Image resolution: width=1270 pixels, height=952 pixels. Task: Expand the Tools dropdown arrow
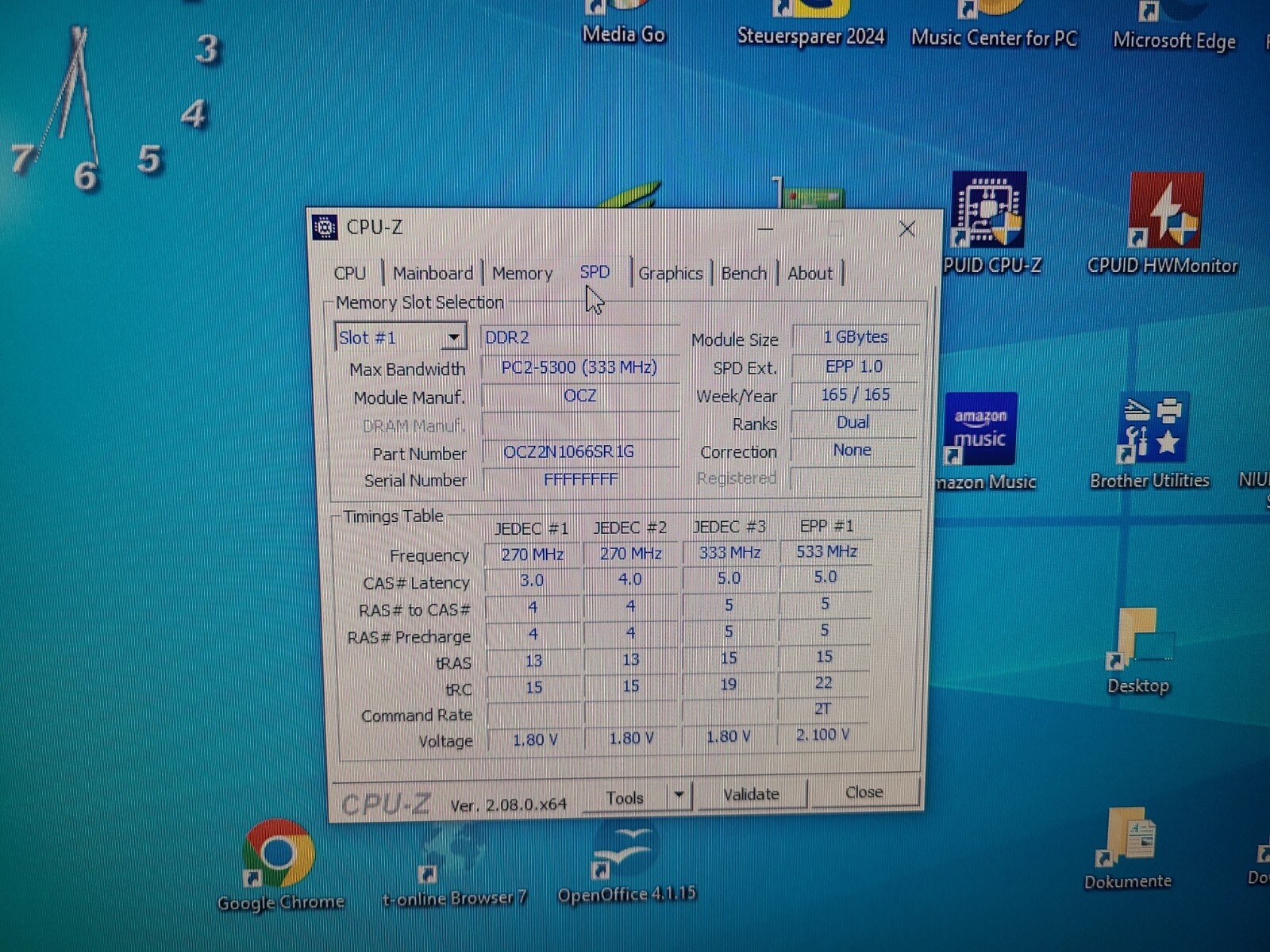tap(679, 795)
